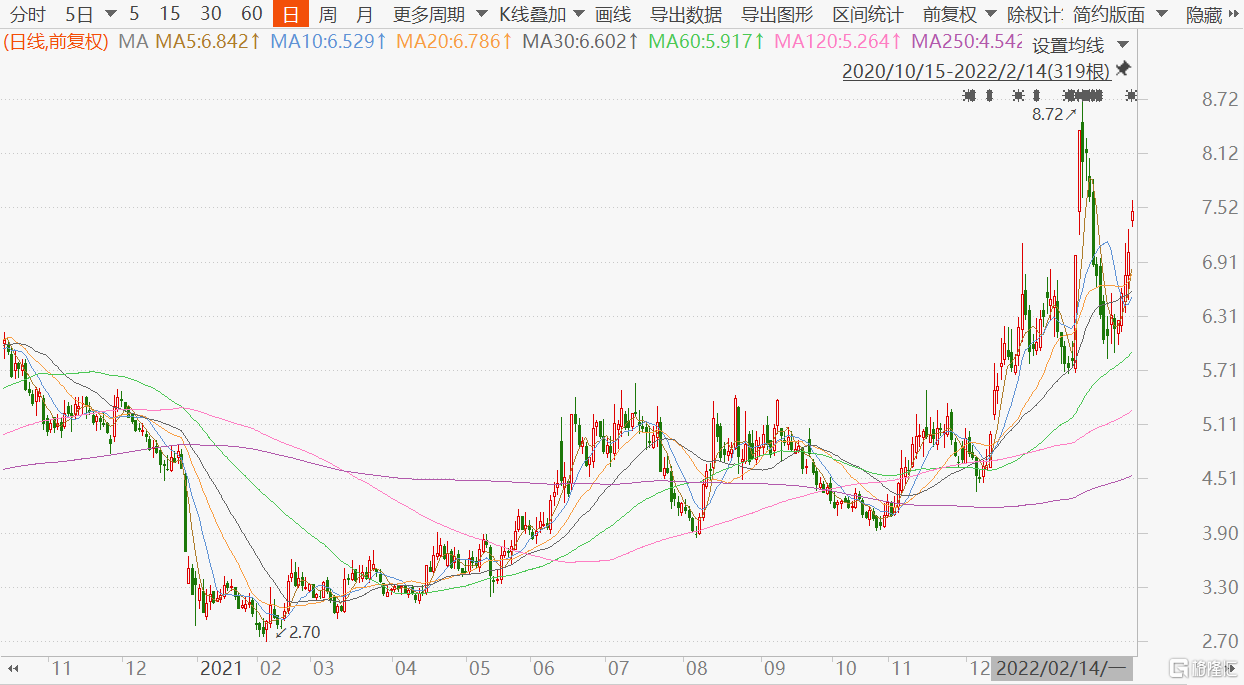Click the rightmost event marker near 8.72
The image size is (1244, 685).
coord(1131,96)
